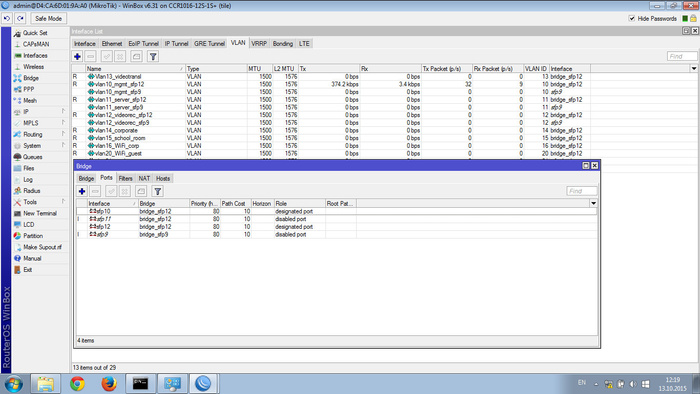700x394 pixels.
Task: Open New Terminal
Action: (x=40, y=213)
